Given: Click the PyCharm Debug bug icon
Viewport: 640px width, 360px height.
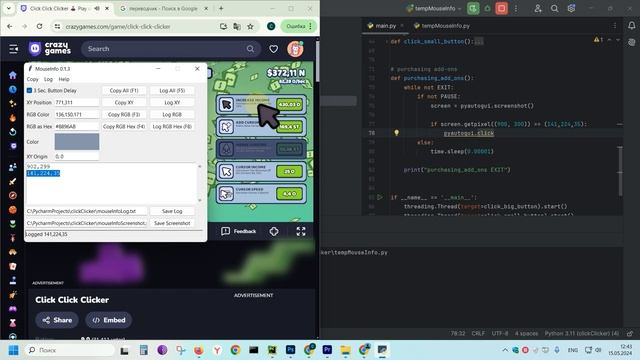Looking at the screenshot, I should [487, 8].
